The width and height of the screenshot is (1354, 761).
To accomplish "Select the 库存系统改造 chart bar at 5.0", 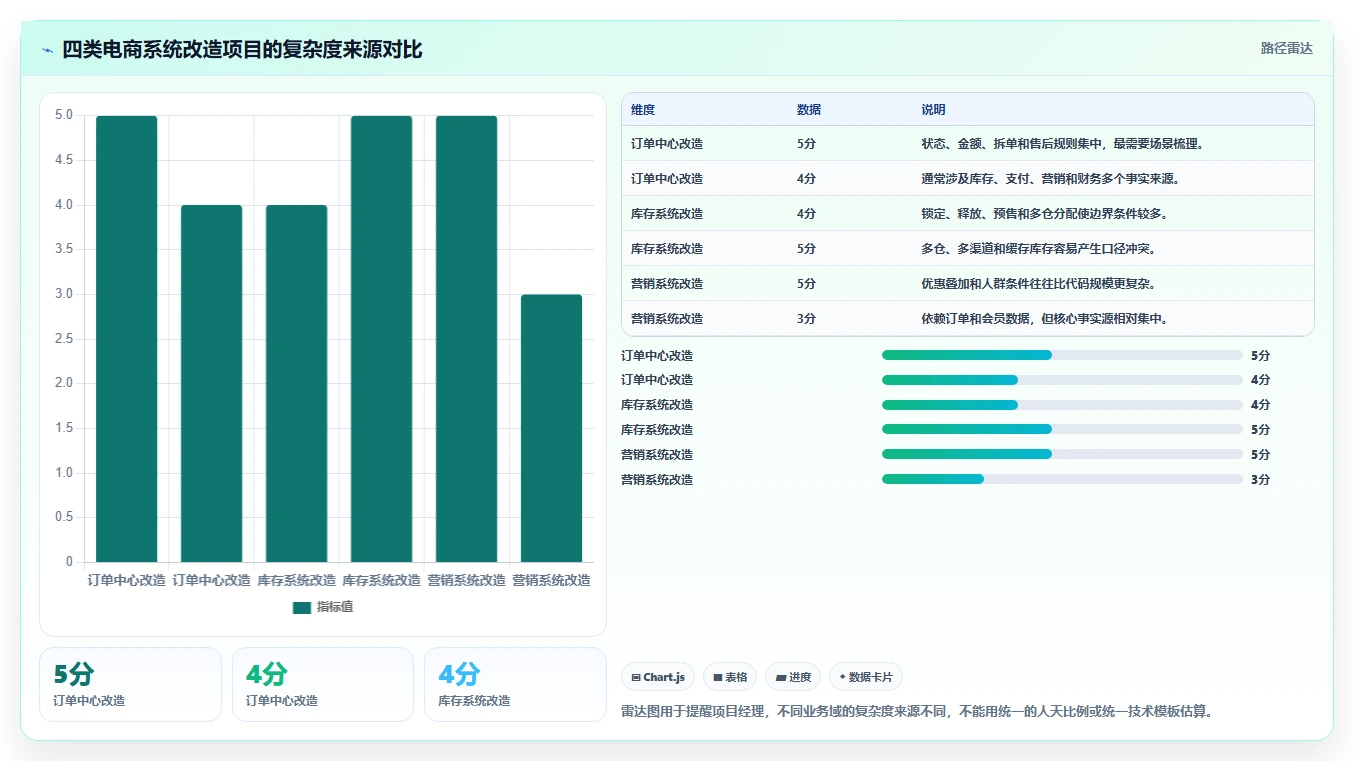I will pos(381,339).
